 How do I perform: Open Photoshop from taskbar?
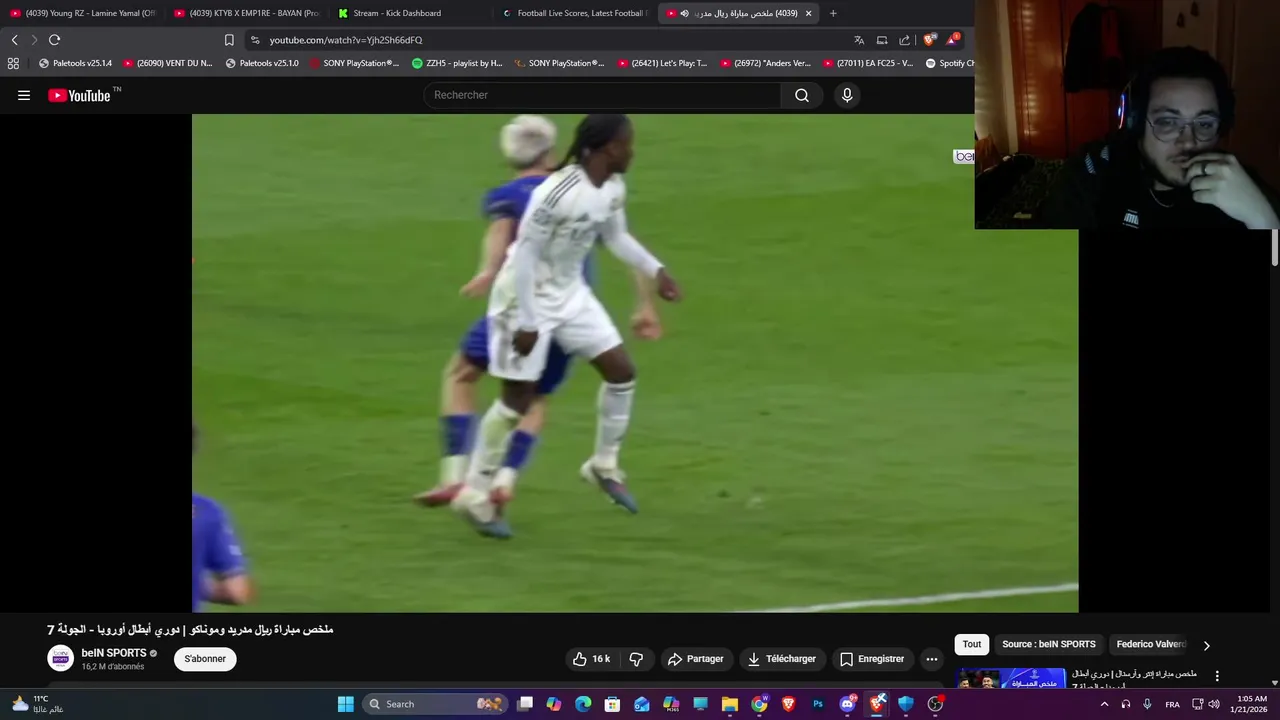(x=818, y=704)
